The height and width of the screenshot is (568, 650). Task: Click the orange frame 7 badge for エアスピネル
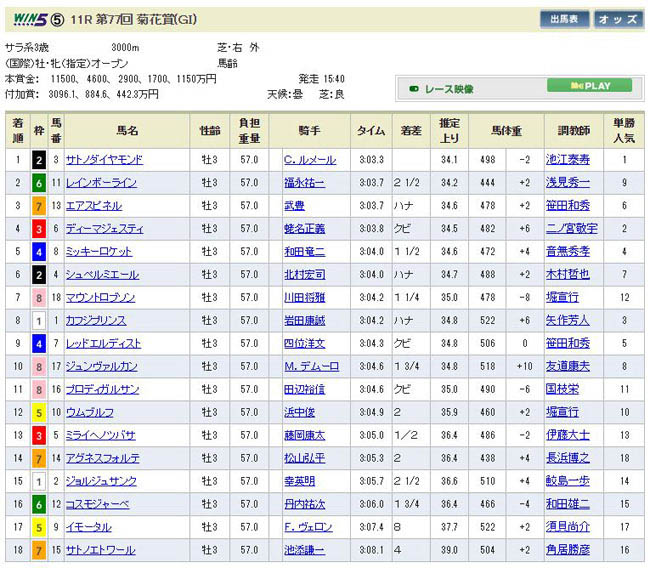(x=37, y=206)
